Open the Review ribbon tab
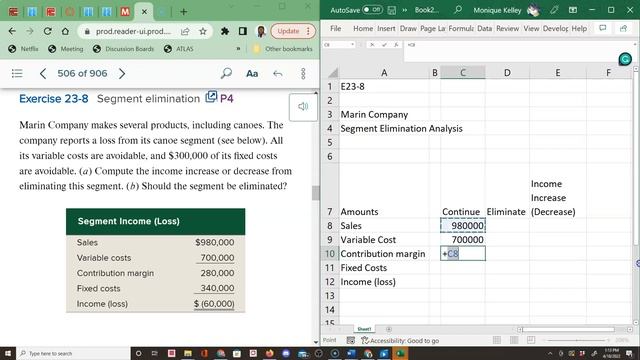640x360 pixels. tap(507, 29)
